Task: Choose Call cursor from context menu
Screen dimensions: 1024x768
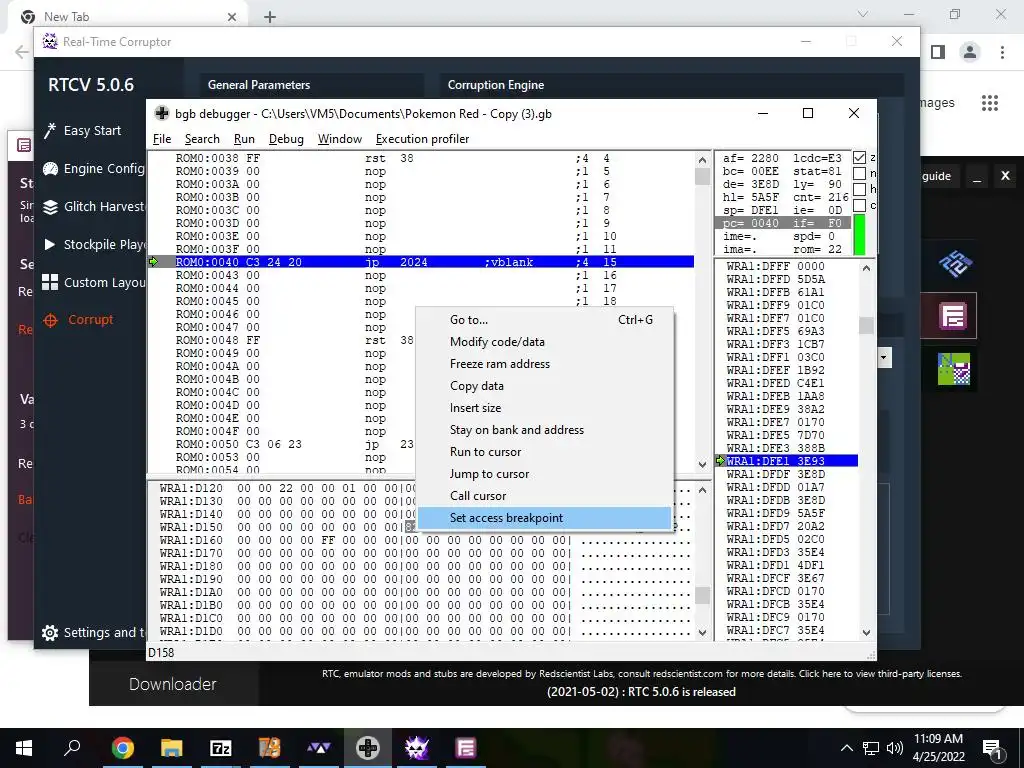Action: point(545,496)
